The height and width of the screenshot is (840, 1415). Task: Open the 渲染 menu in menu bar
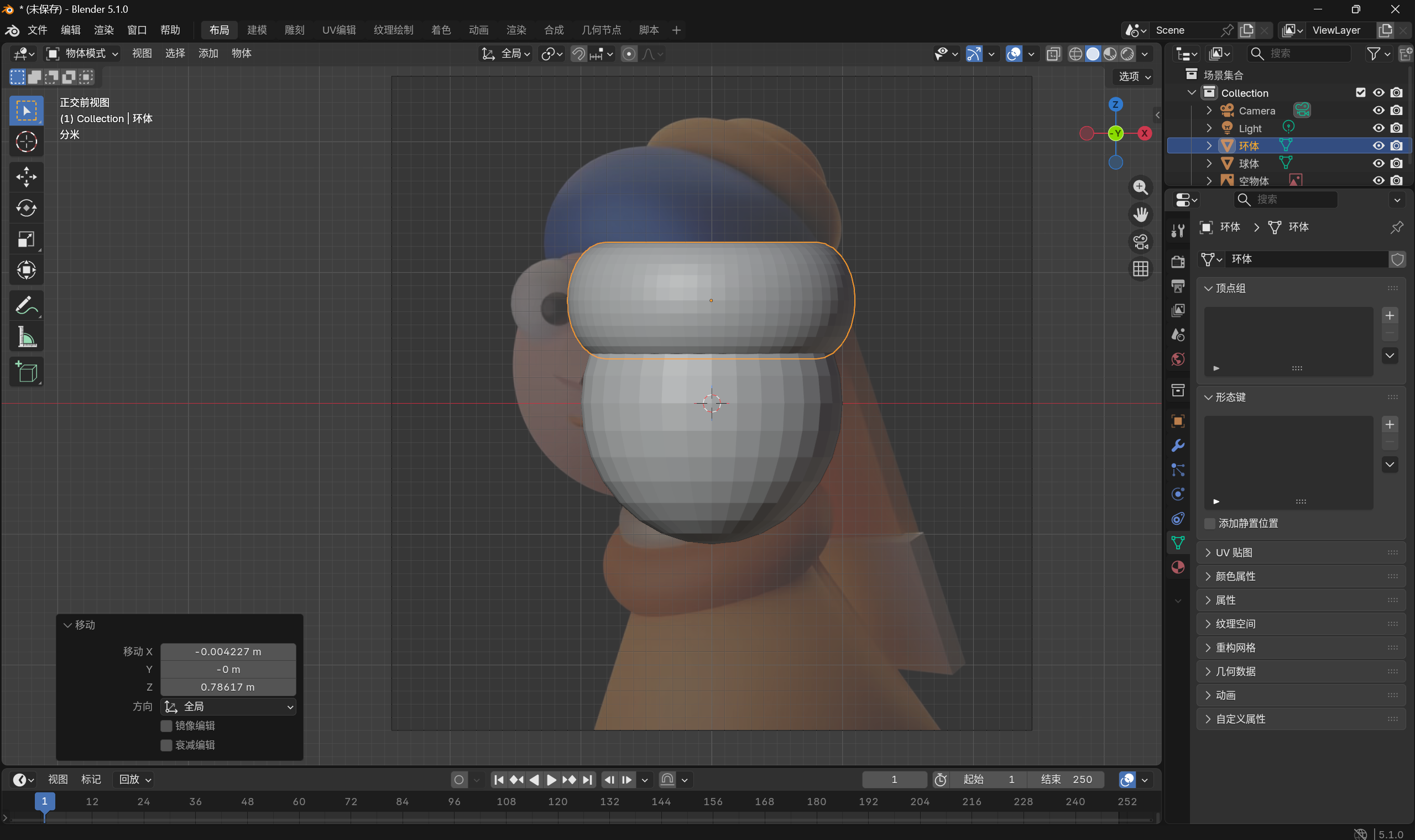click(x=103, y=30)
